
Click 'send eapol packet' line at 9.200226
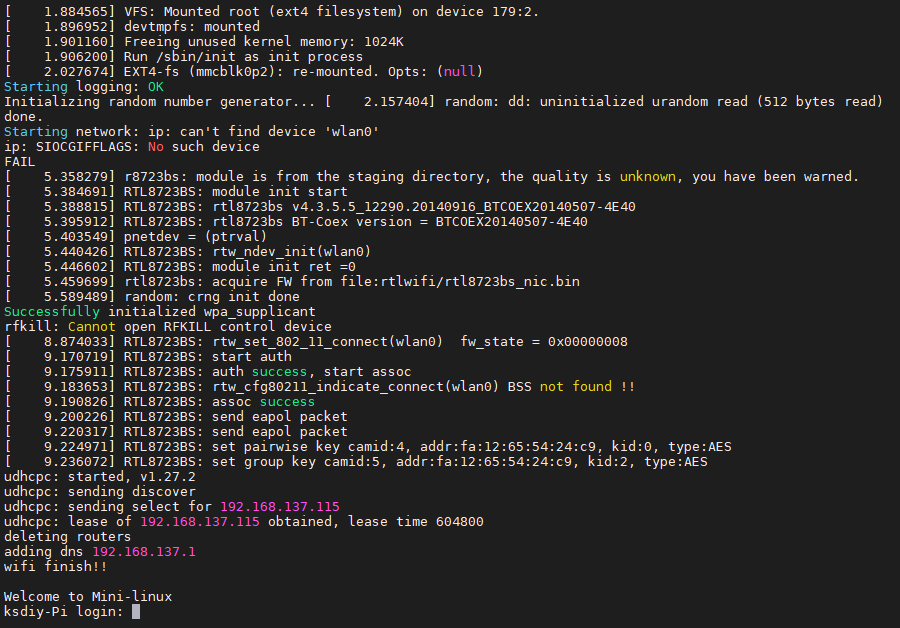(x=176, y=417)
